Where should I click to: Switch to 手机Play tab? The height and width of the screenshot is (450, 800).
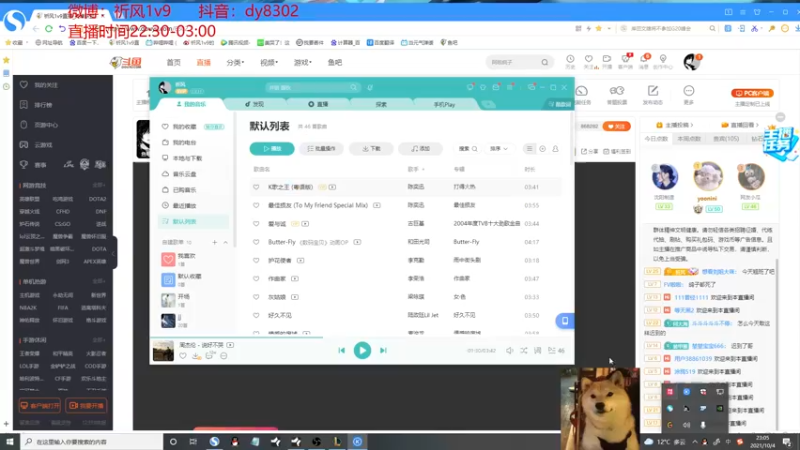[444, 104]
